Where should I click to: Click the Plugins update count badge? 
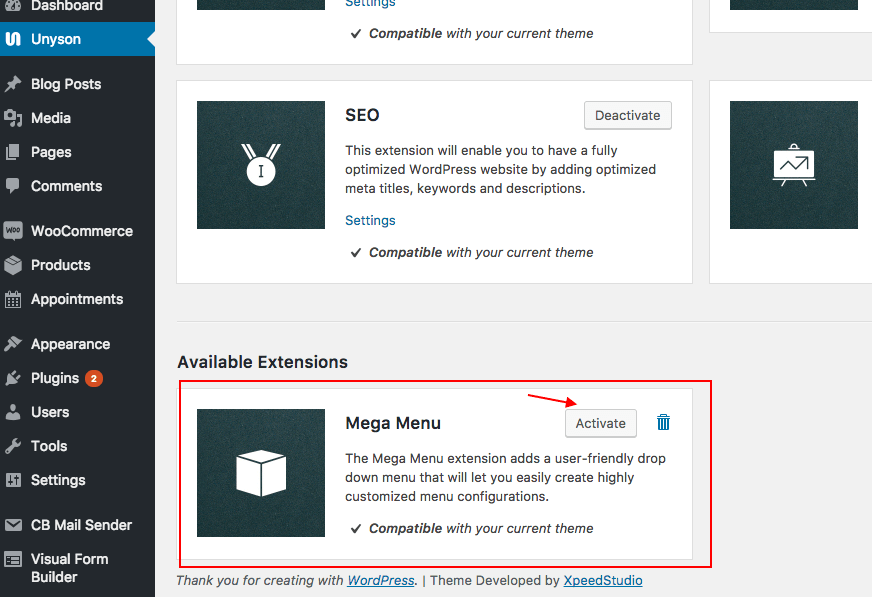click(x=94, y=379)
